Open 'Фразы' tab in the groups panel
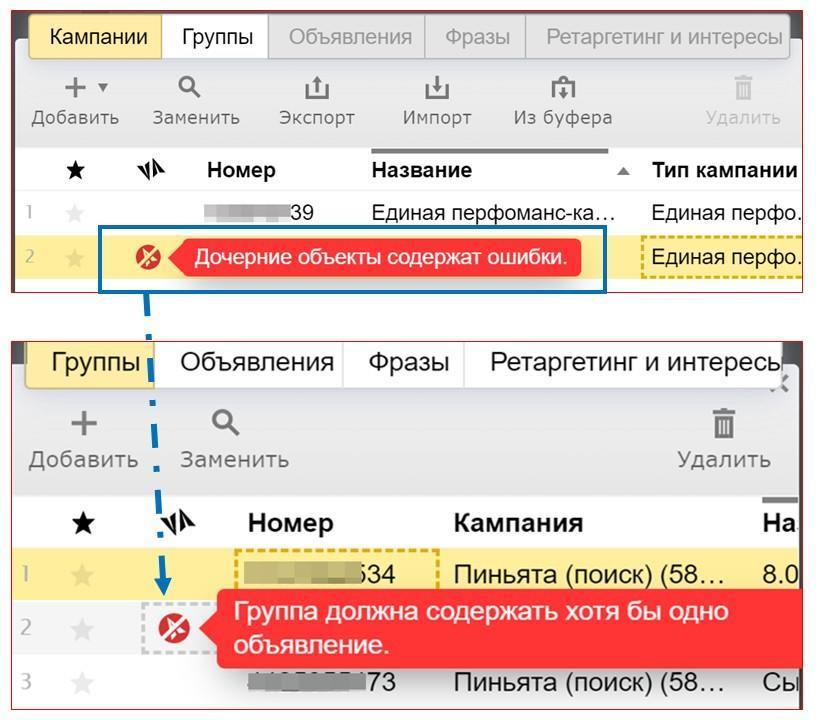Screen dimensions: 824x720 coord(408,362)
